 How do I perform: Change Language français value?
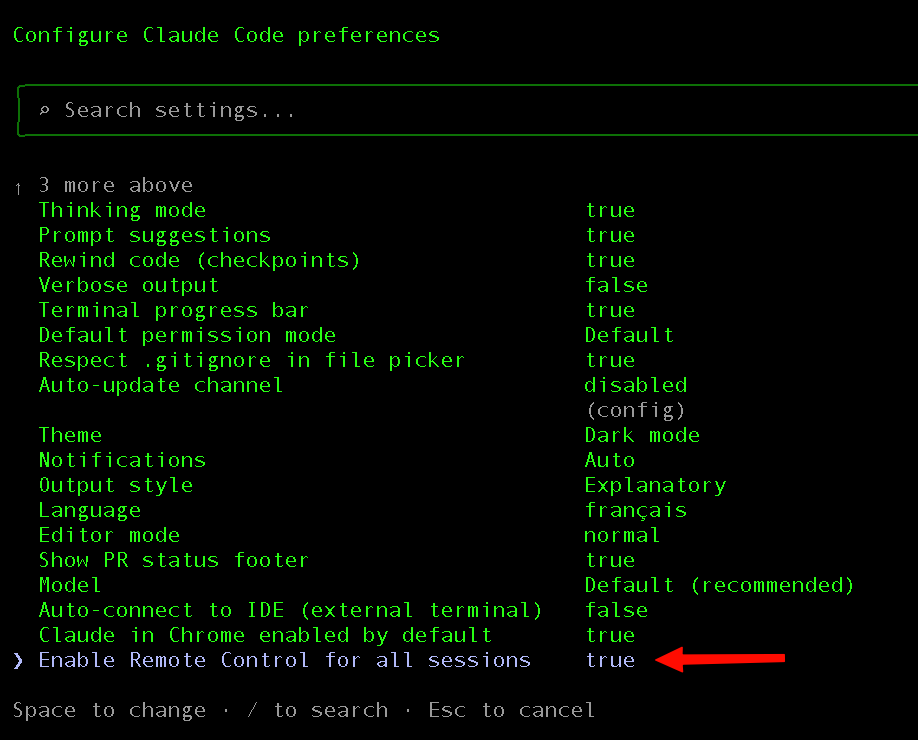click(x=636, y=510)
